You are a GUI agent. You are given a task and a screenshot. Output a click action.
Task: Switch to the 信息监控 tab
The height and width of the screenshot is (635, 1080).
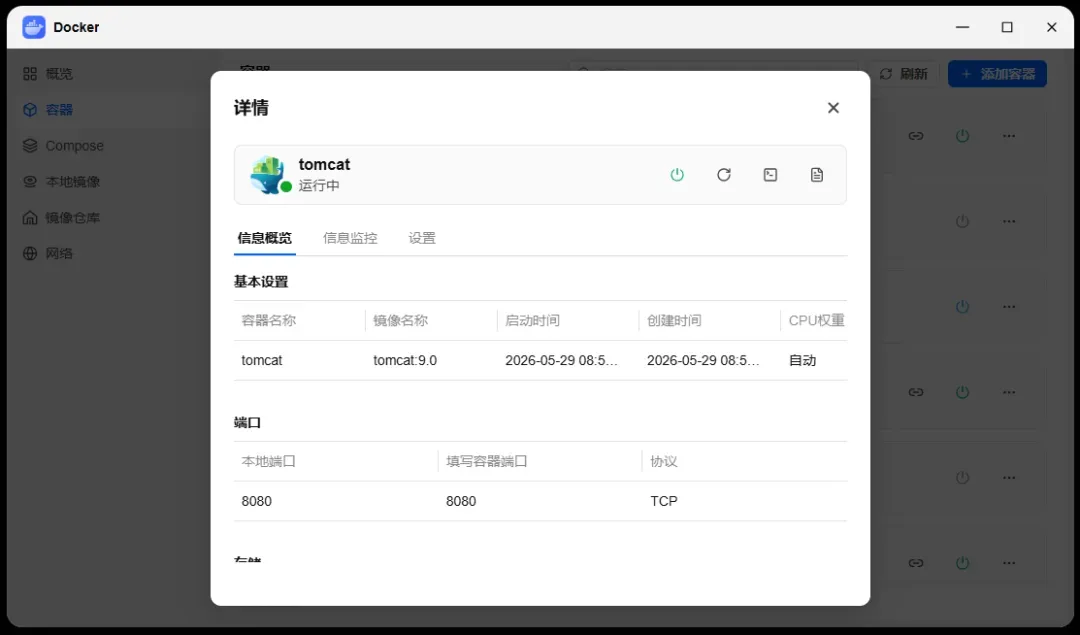point(350,238)
